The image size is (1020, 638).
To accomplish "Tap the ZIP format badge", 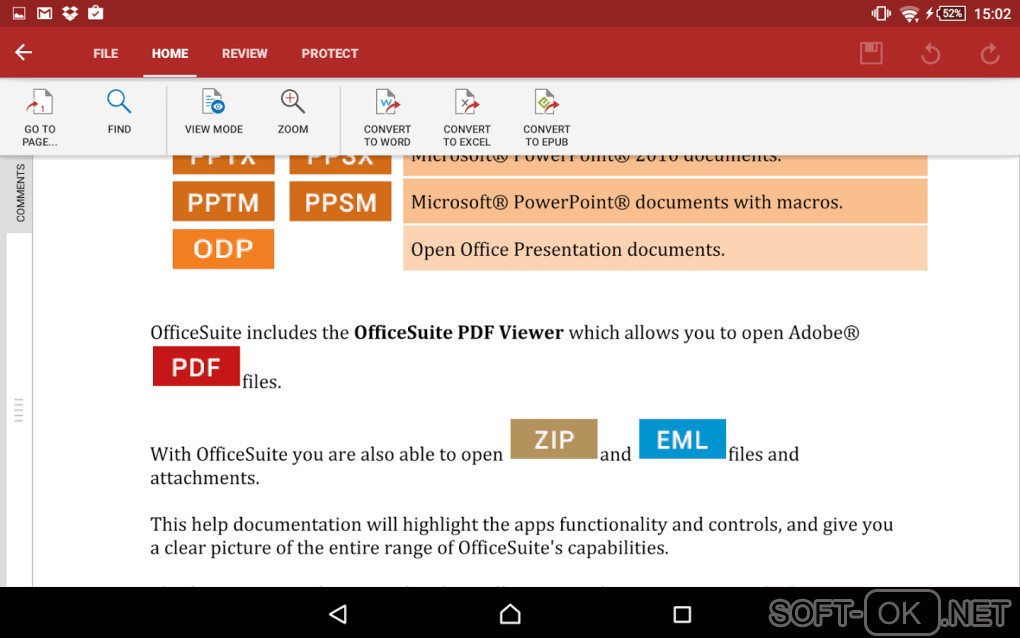I will (554, 439).
